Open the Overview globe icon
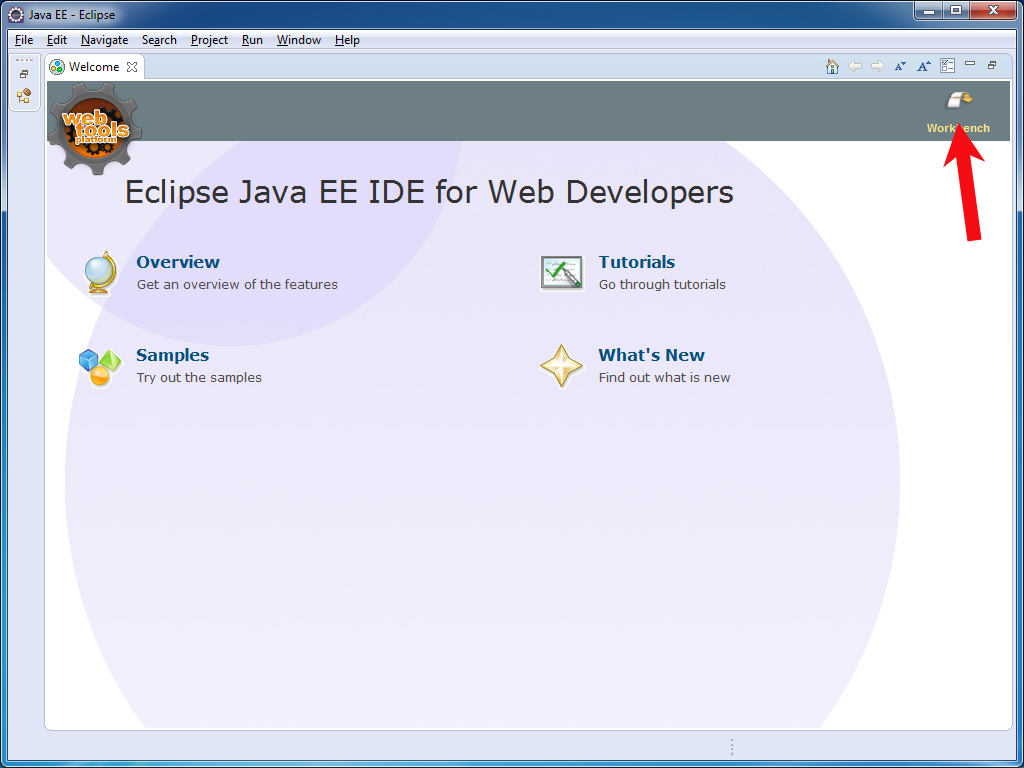Image resolution: width=1024 pixels, height=768 pixels. point(101,273)
